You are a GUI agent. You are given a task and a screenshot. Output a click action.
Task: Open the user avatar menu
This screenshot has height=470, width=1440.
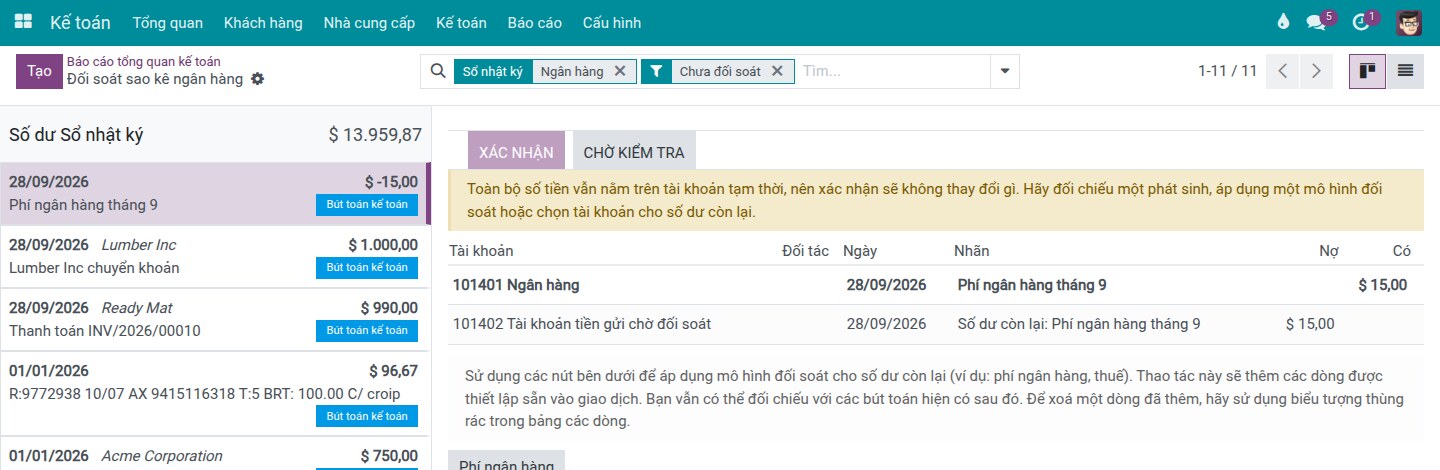[x=1409, y=22]
